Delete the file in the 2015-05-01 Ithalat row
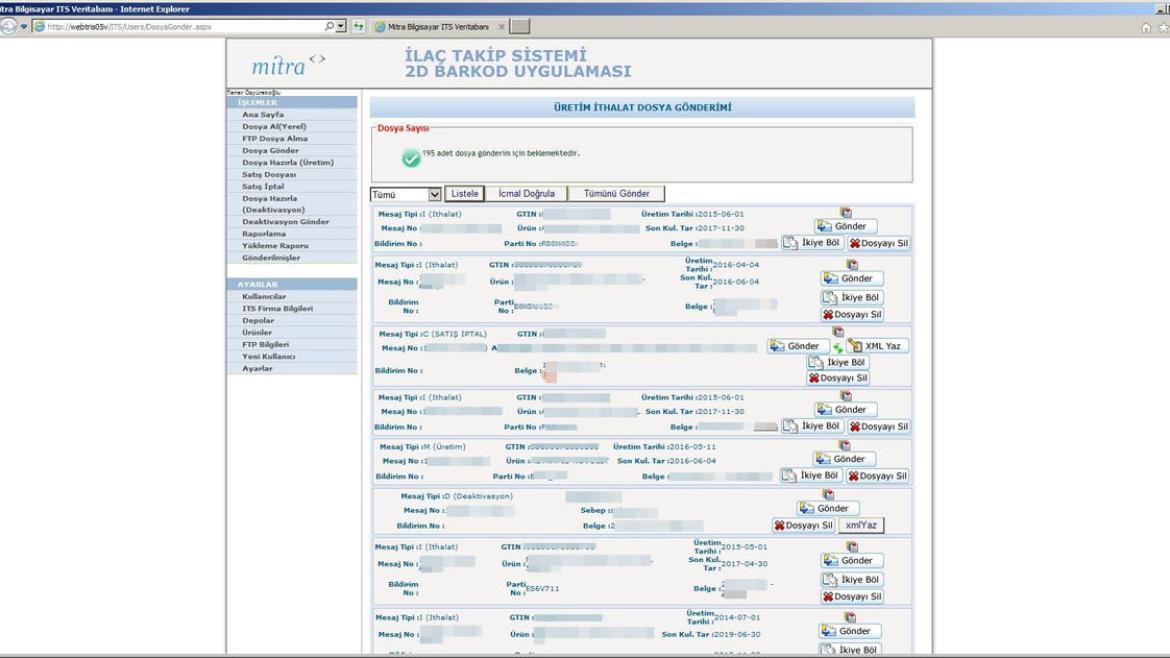 click(x=852, y=596)
